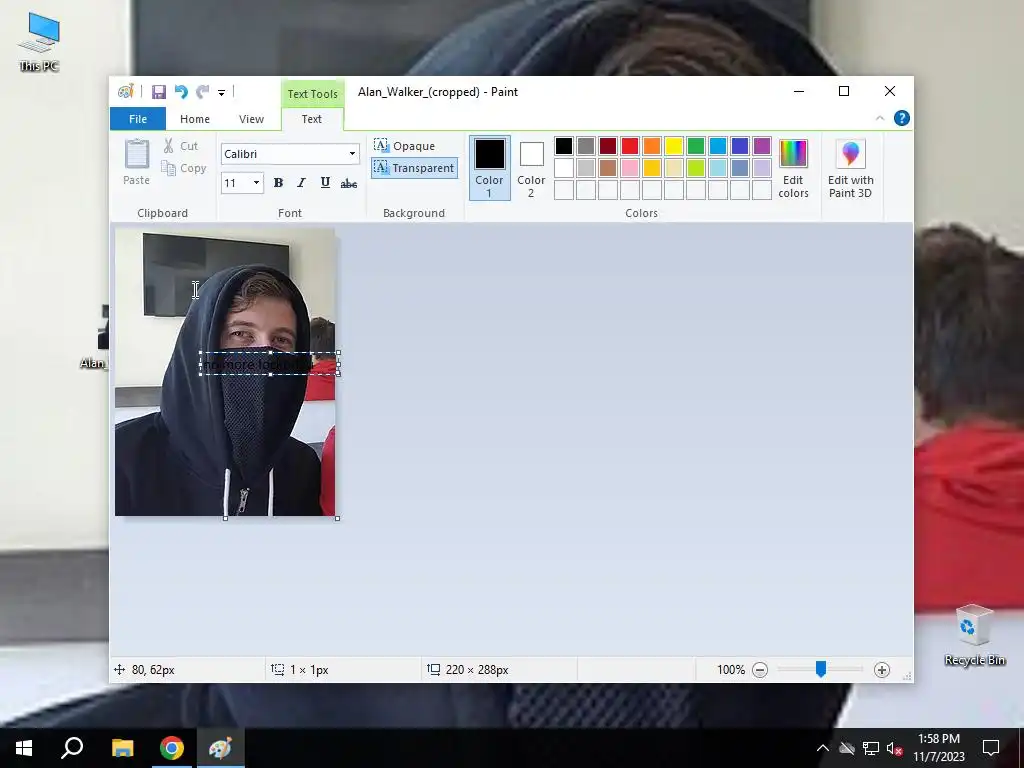Click the Save icon in quick access toolbar
This screenshot has width=1024, height=768.
point(159,92)
